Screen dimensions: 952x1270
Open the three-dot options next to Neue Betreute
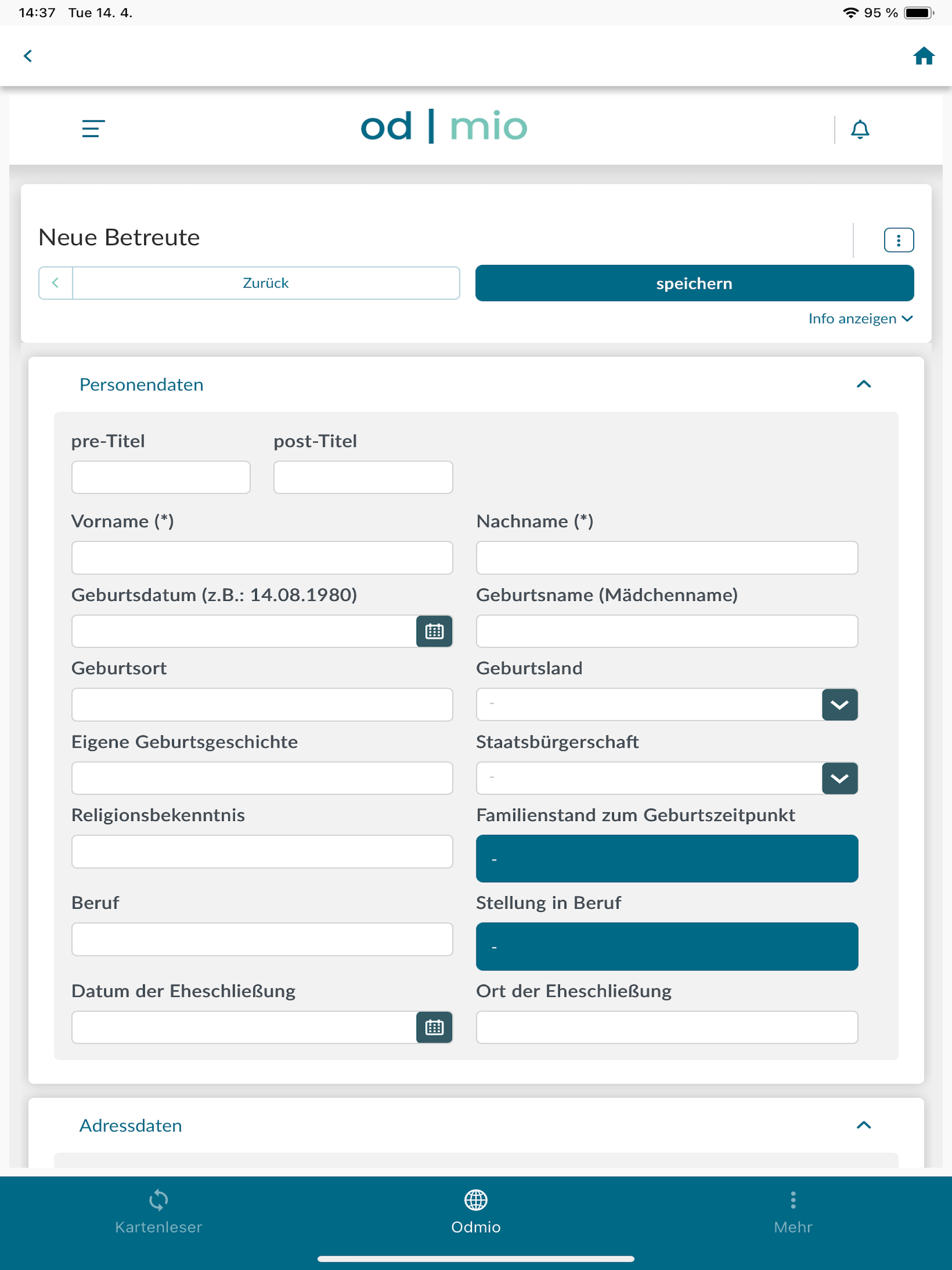click(898, 240)
